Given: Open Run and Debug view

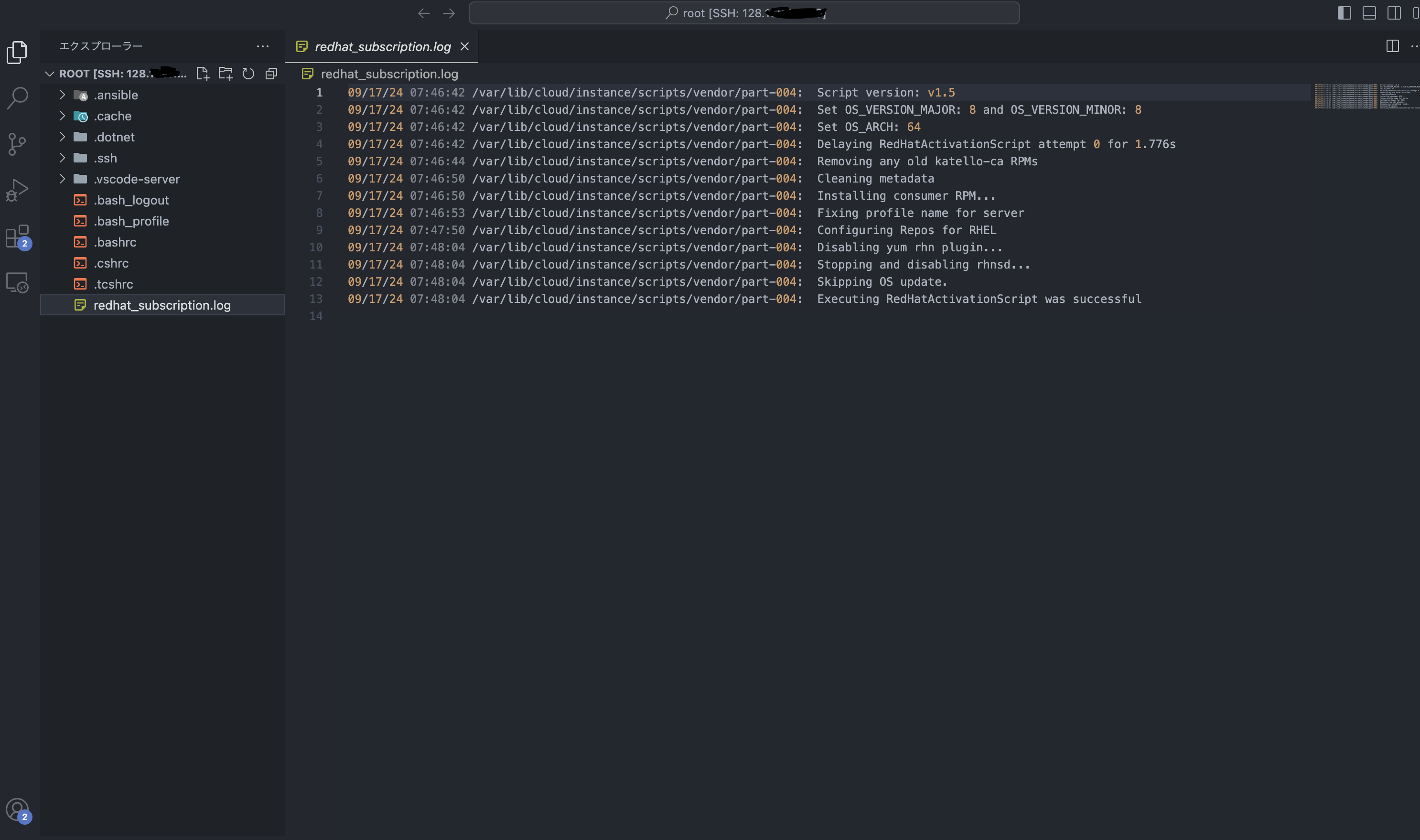Looking at the screenshot, I should [17, 190].
